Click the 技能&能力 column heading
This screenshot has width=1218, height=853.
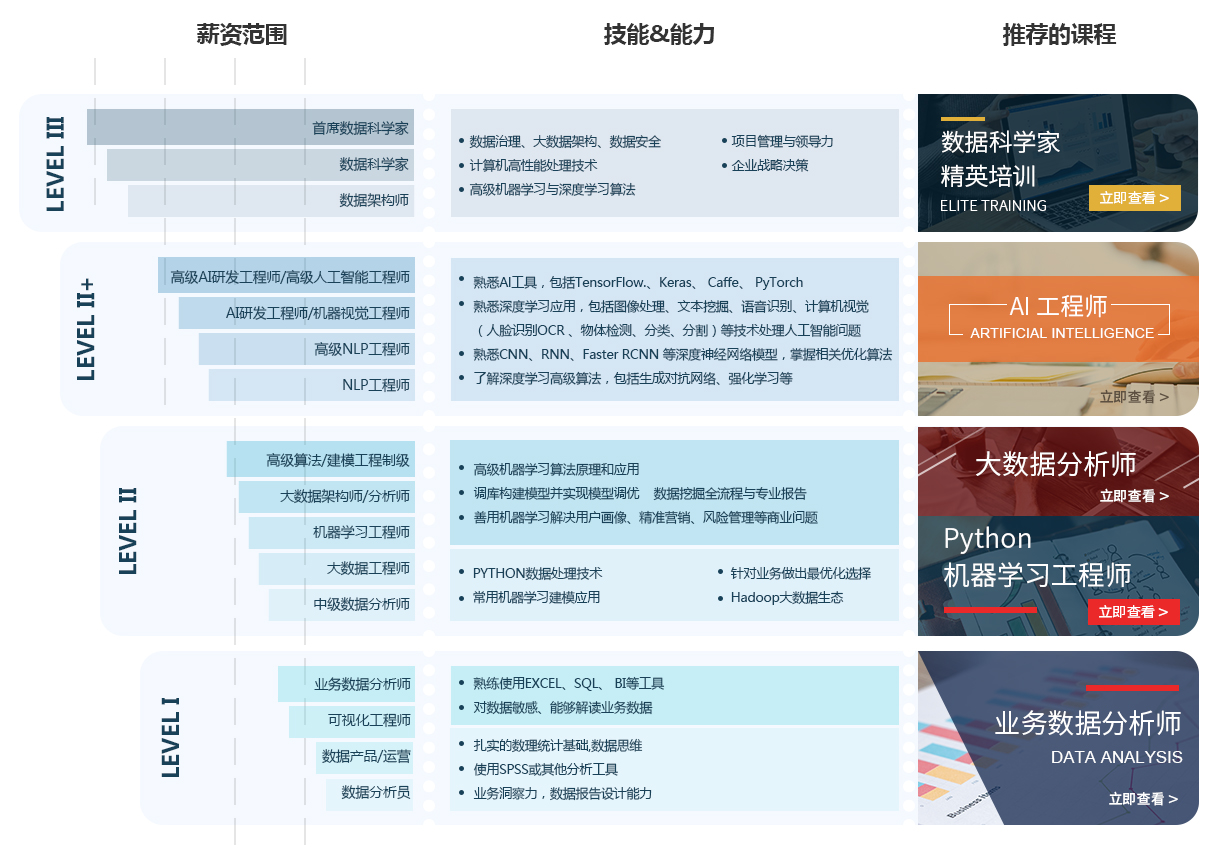[x=659, y=35]
